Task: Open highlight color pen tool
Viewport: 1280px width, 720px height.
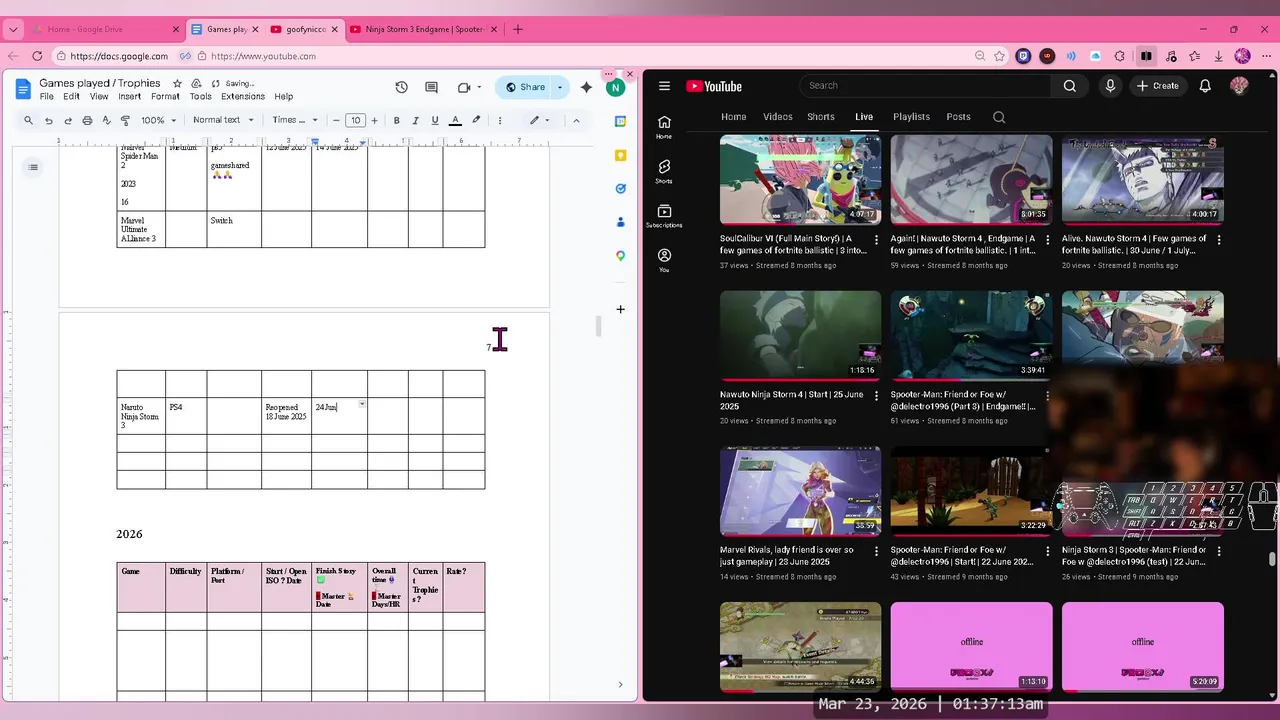Action: 476,120
